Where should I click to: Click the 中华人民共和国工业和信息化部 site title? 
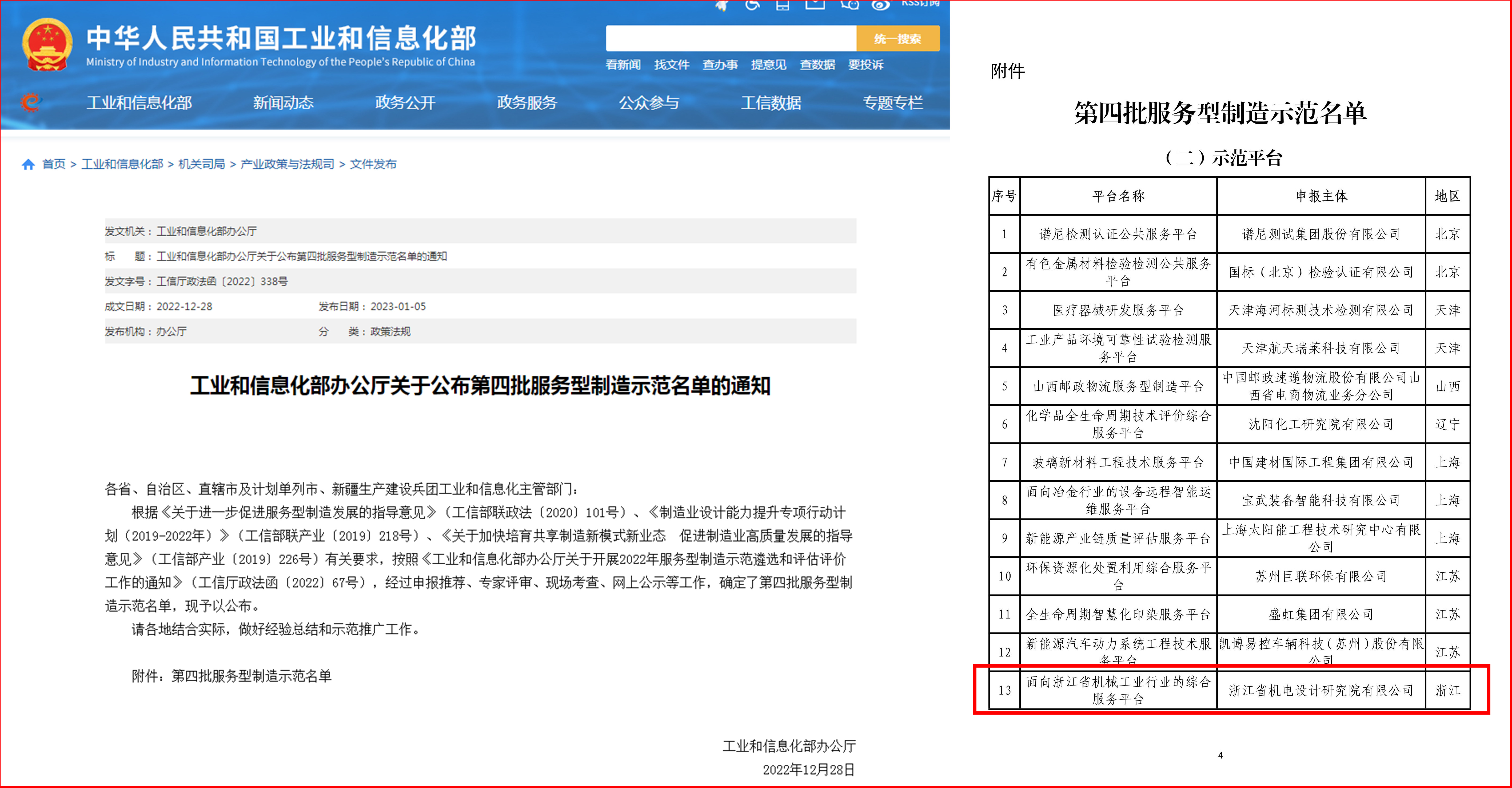click(281, 38)
